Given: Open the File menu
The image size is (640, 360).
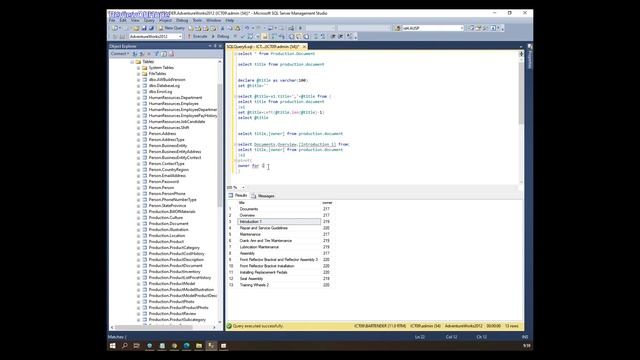Looking at the screenshot, I should [x=112, y=20].
